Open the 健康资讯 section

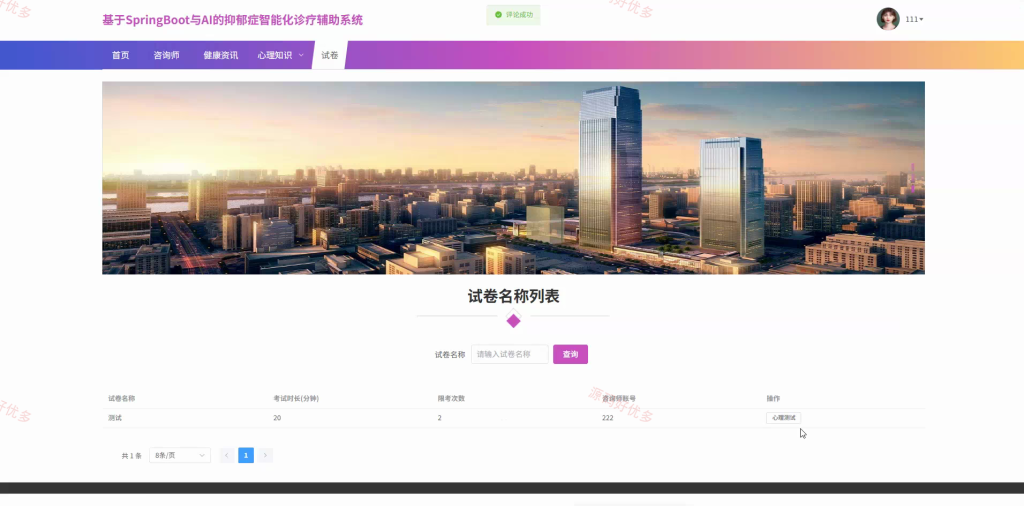pyautogui.click(x=221, y=55)
